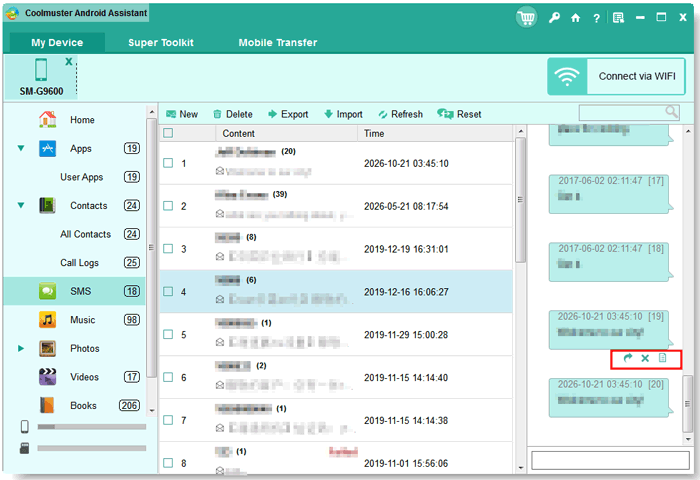This screenshot has width=700, height=480.
Task: Open the Mobile Transfer tab
Action: [x=278, y=42]
